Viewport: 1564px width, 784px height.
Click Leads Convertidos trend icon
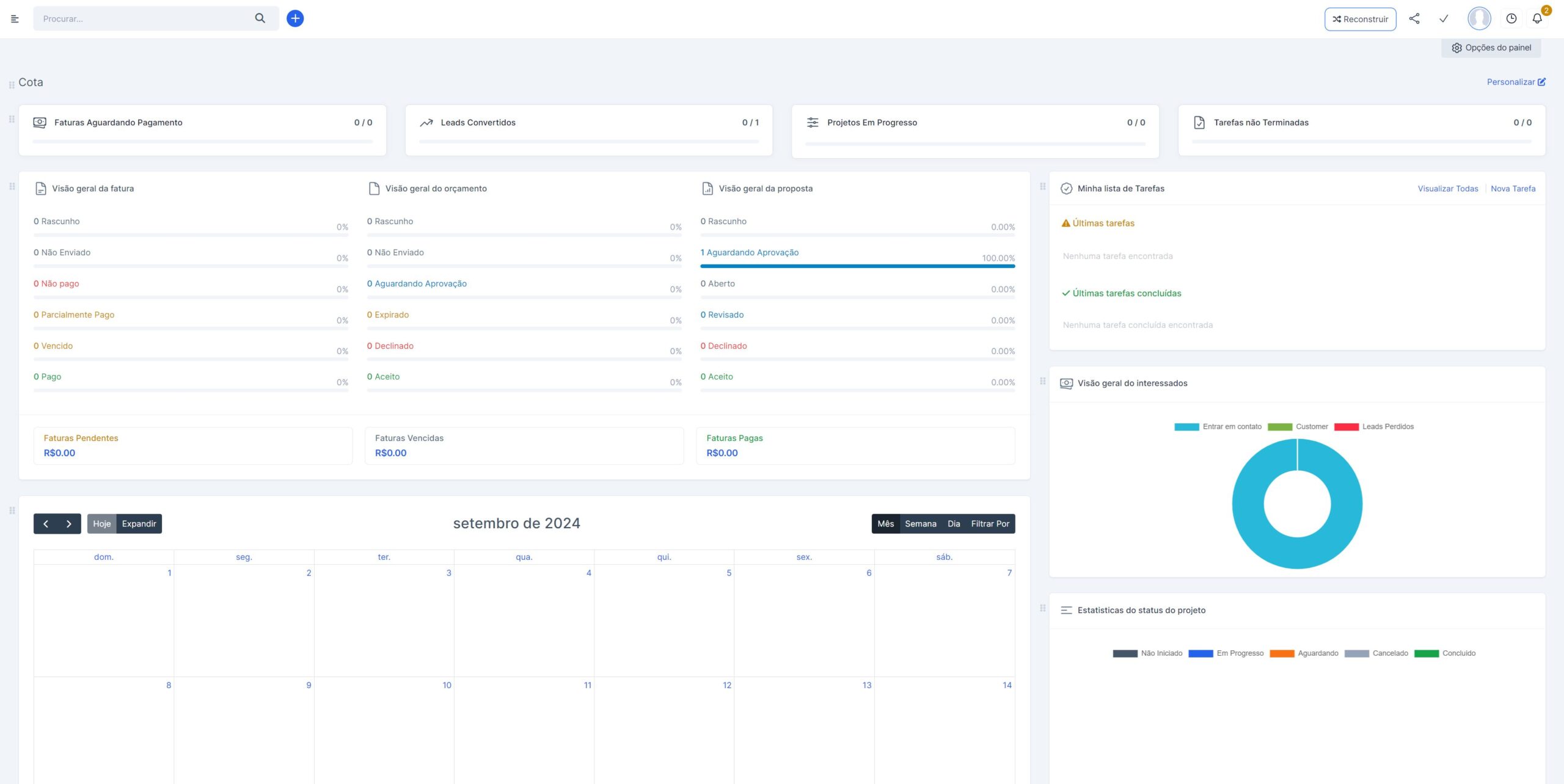[x=426, y=123]
